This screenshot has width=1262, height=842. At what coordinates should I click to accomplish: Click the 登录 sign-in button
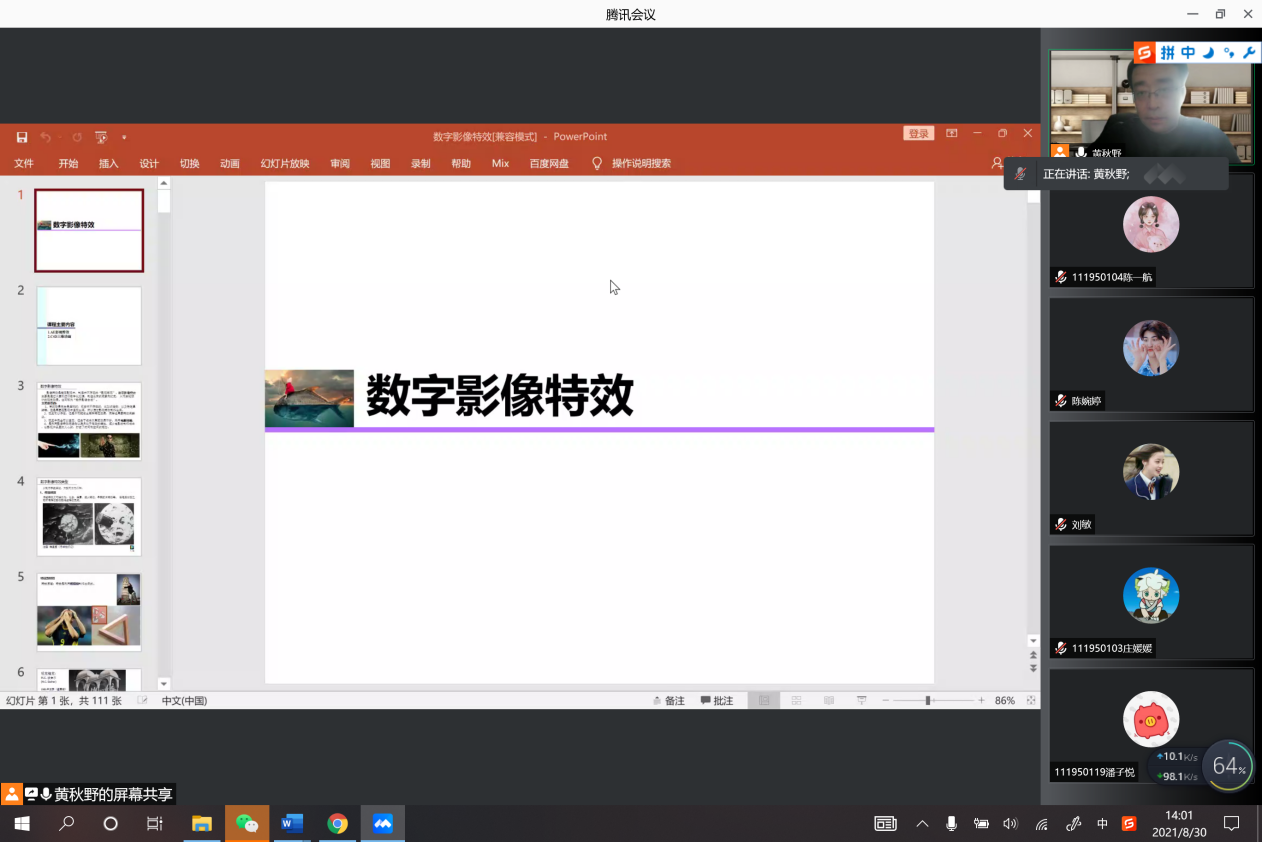[918, 134]
